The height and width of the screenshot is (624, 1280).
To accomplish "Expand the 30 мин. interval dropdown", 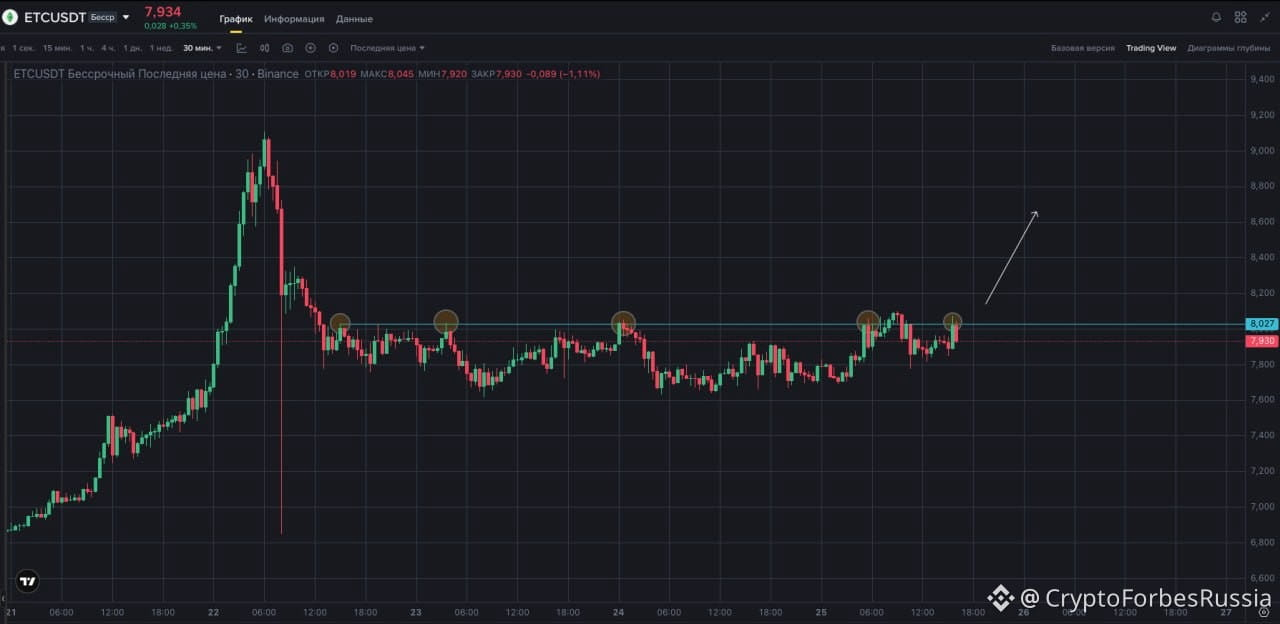I will click(x=202, y=48).
